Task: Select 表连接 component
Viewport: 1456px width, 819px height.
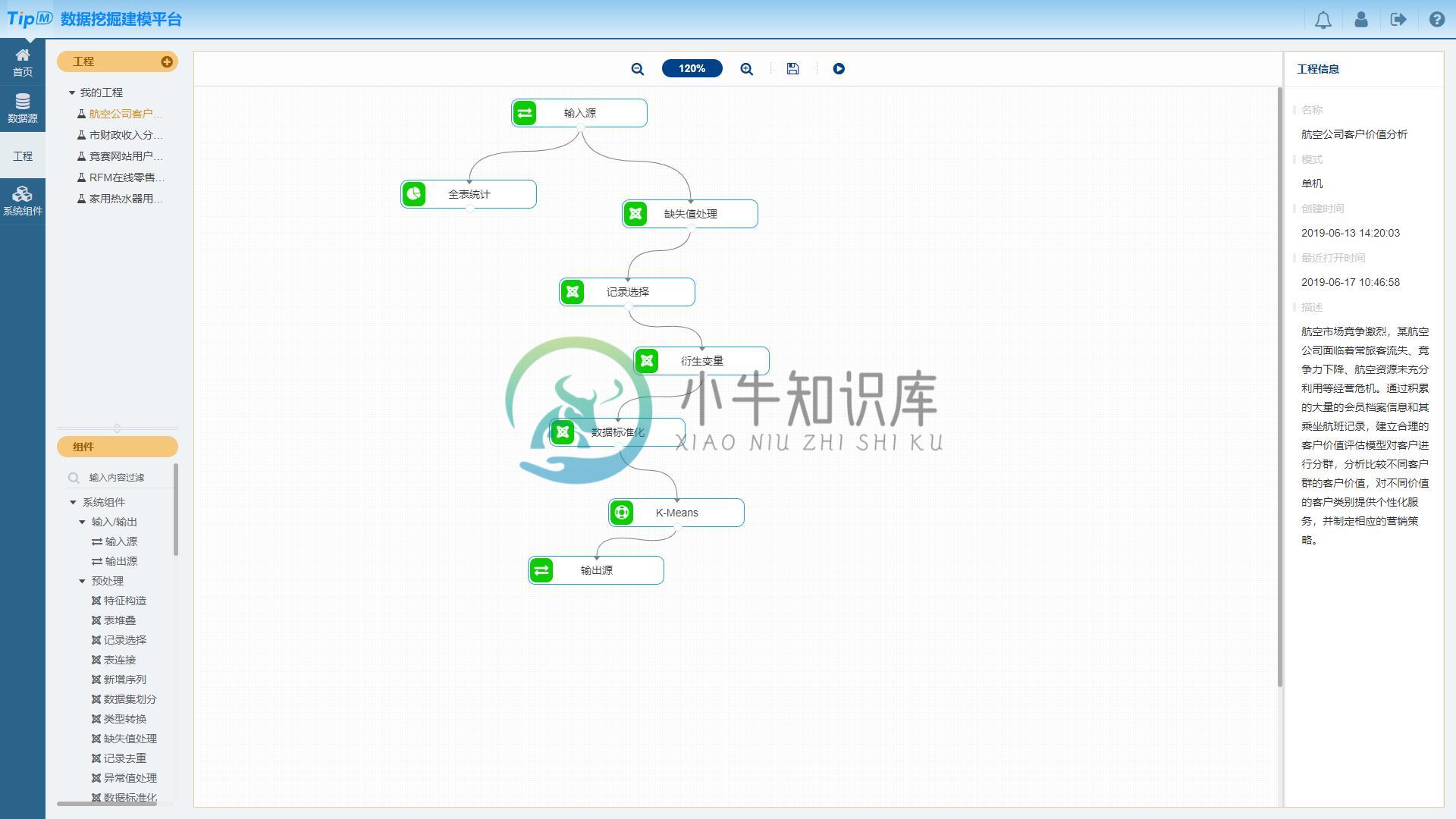Action: (114, 660)
